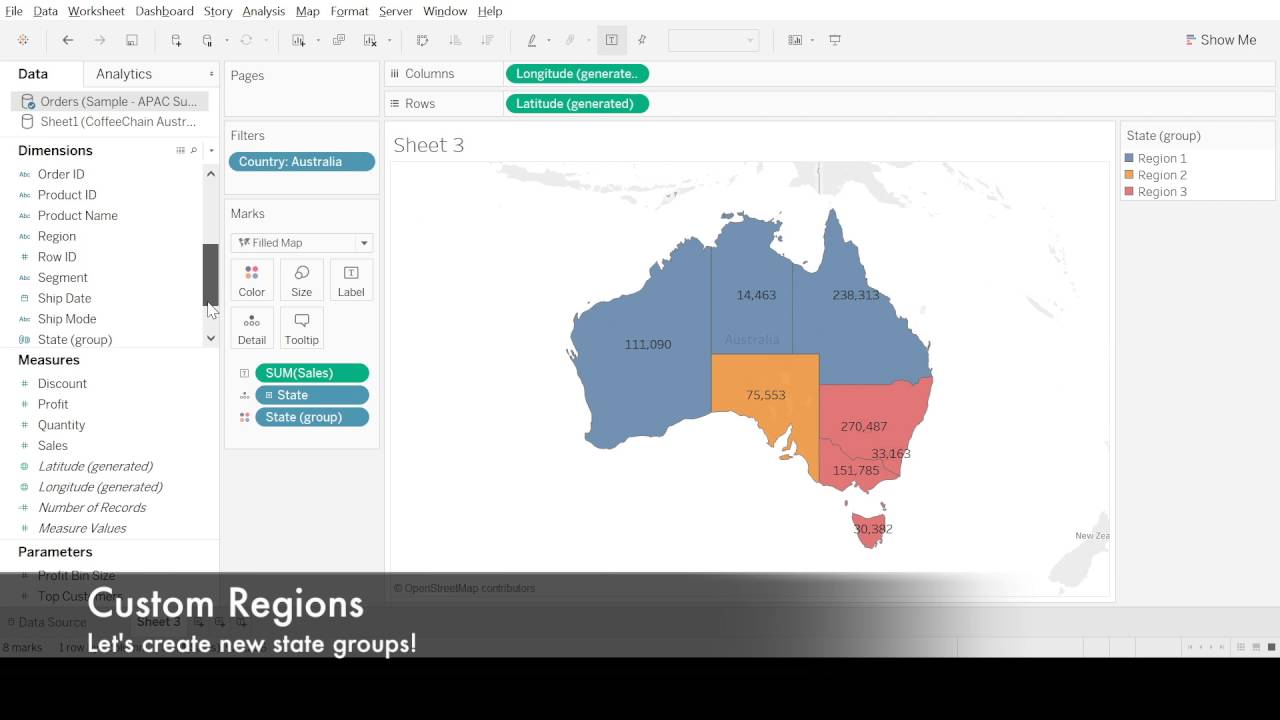Toggle the Show Mark Labels toolbar button
1280x720 pixels.
[611, 40]
